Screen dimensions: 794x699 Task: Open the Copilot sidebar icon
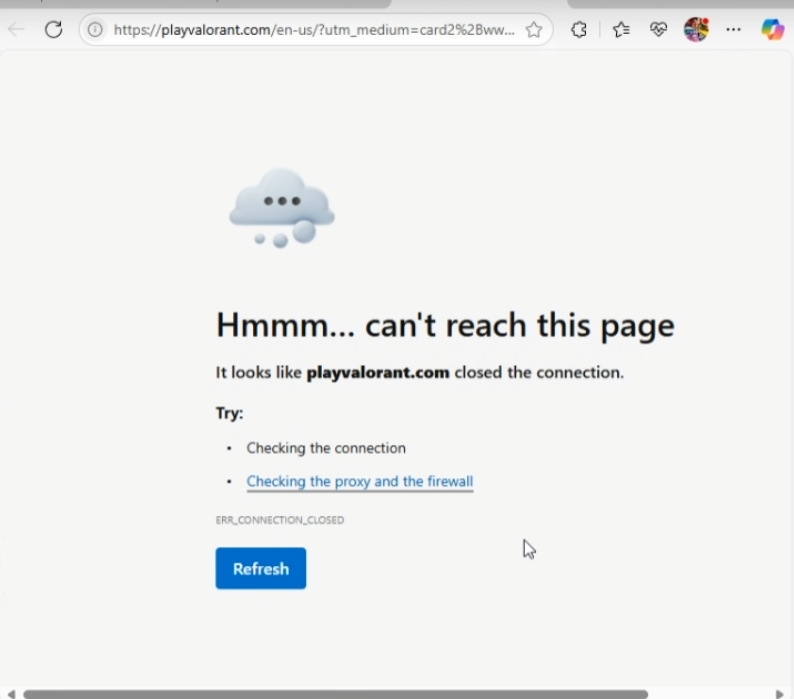[x=773, y=29]
